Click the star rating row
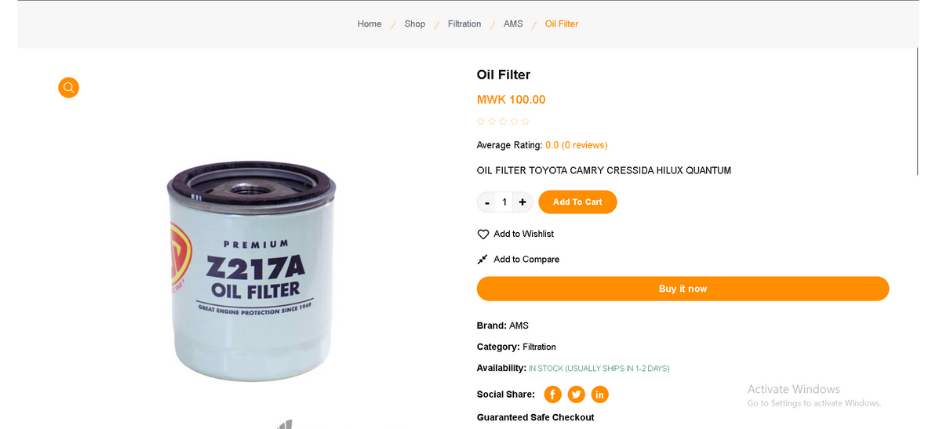This screenshot has height=429, width=937. coord(503,122)
